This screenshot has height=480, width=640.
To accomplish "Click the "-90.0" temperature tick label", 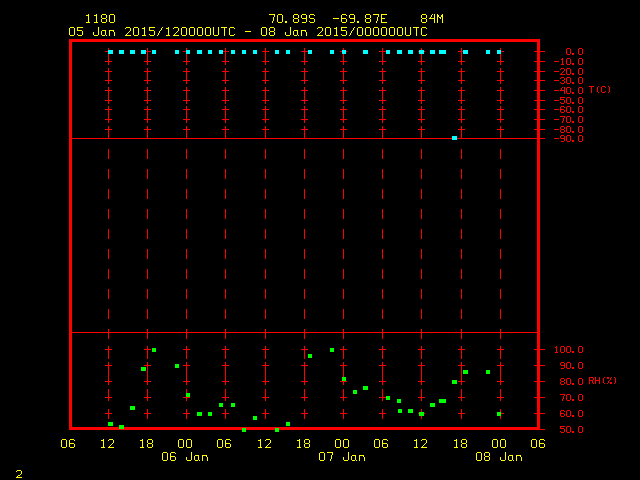I will click(x=567, y=138).
